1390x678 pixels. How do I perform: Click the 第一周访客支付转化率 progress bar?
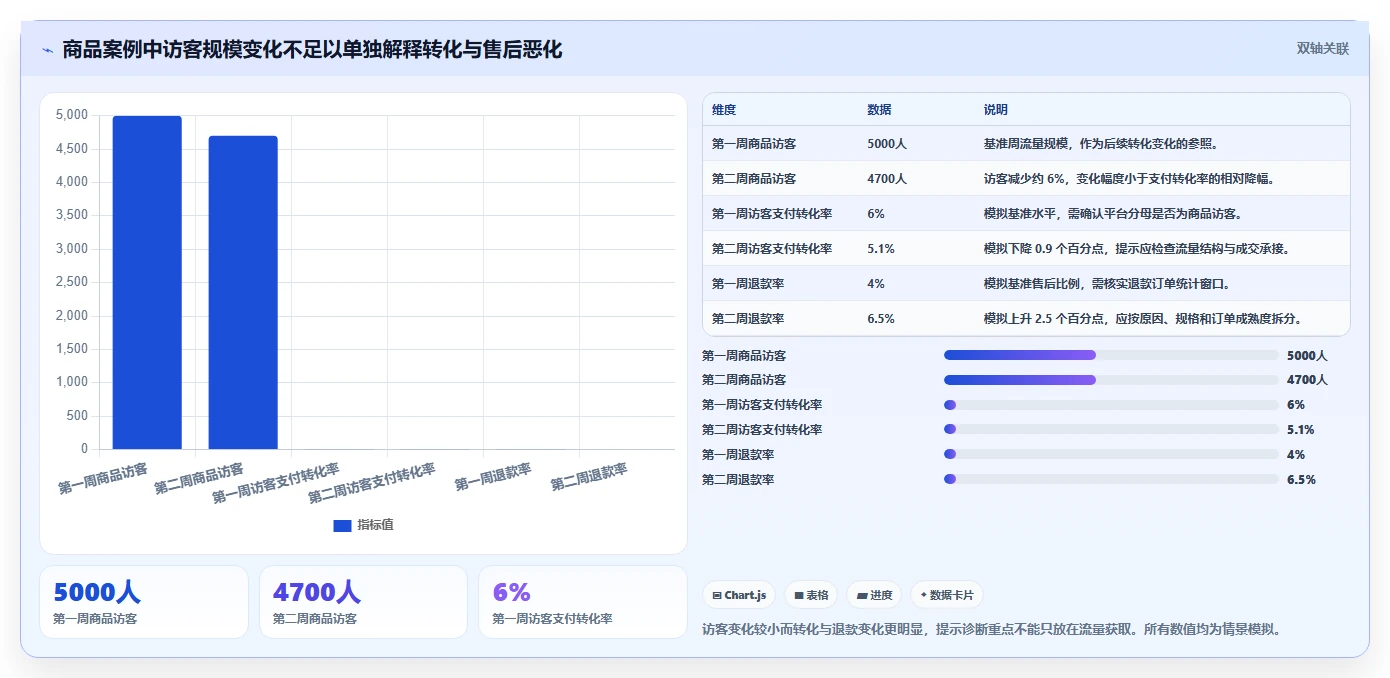point(1111,405)
